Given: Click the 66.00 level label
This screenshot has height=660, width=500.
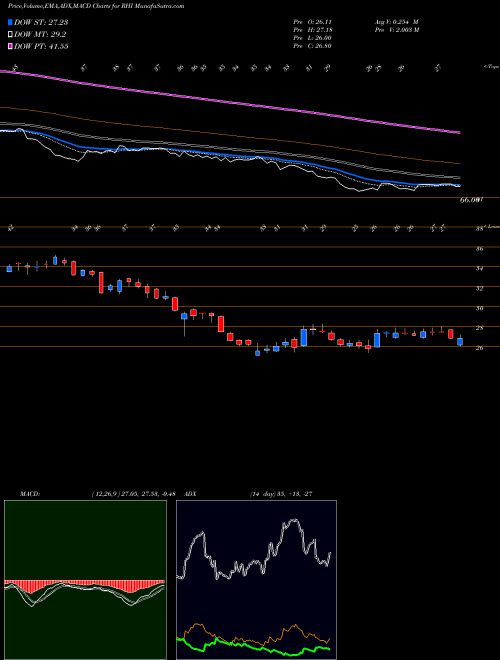Looking at the screenshot, I should (x=471, y=201).
